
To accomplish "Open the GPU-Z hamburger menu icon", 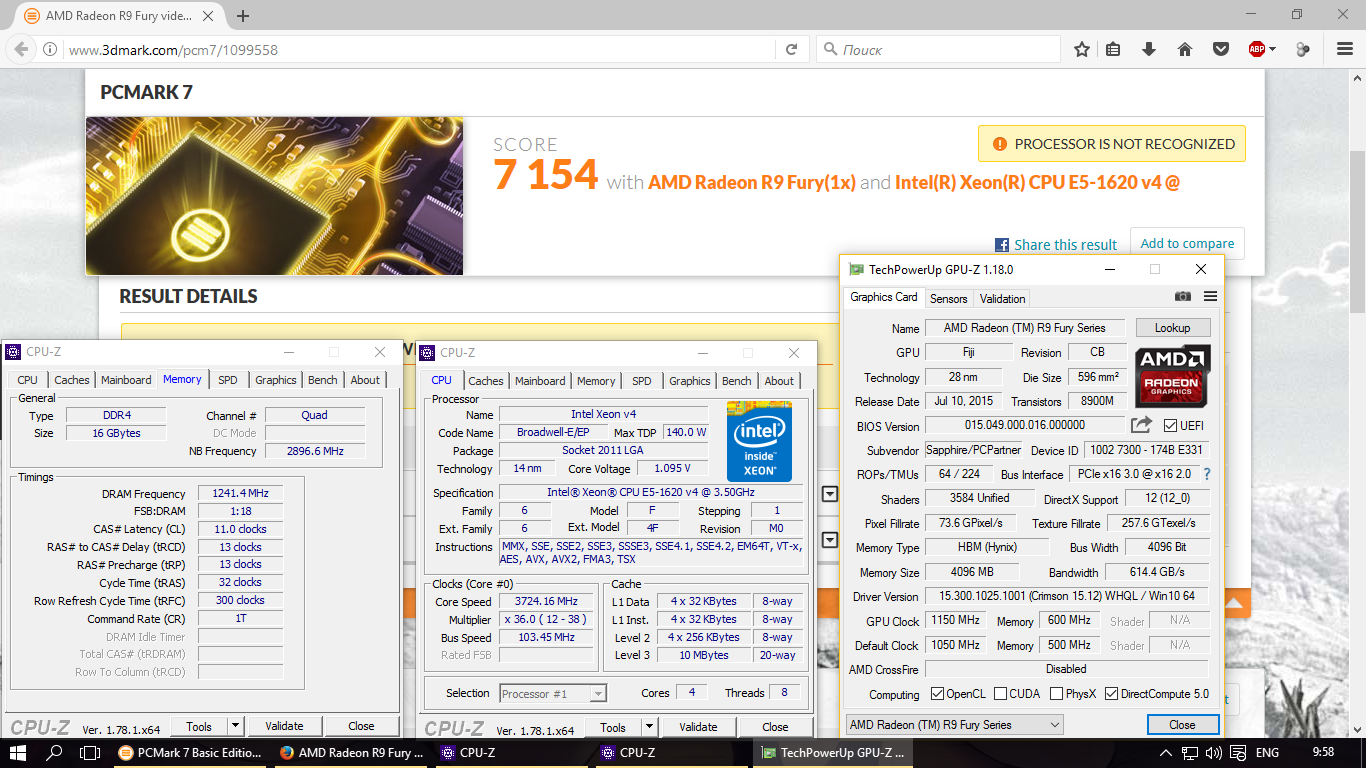I will coord(1210,297).
